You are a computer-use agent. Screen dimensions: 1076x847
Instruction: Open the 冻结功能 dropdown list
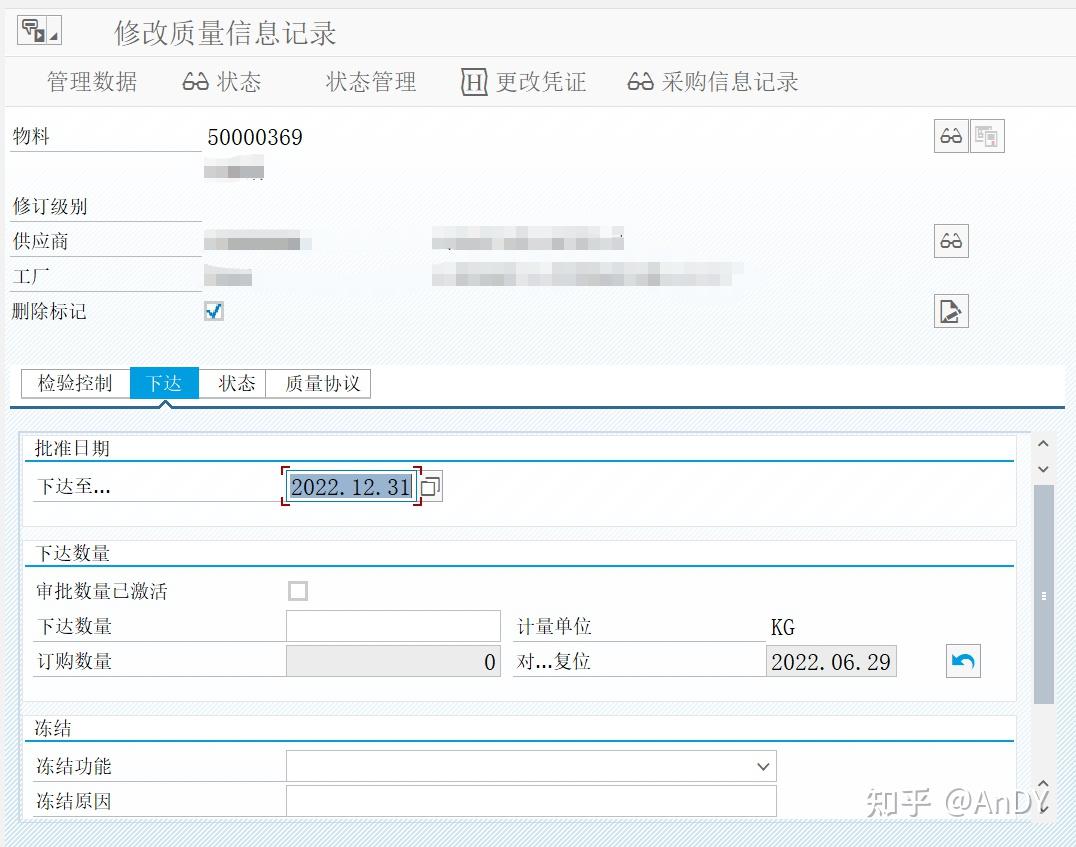765,765
